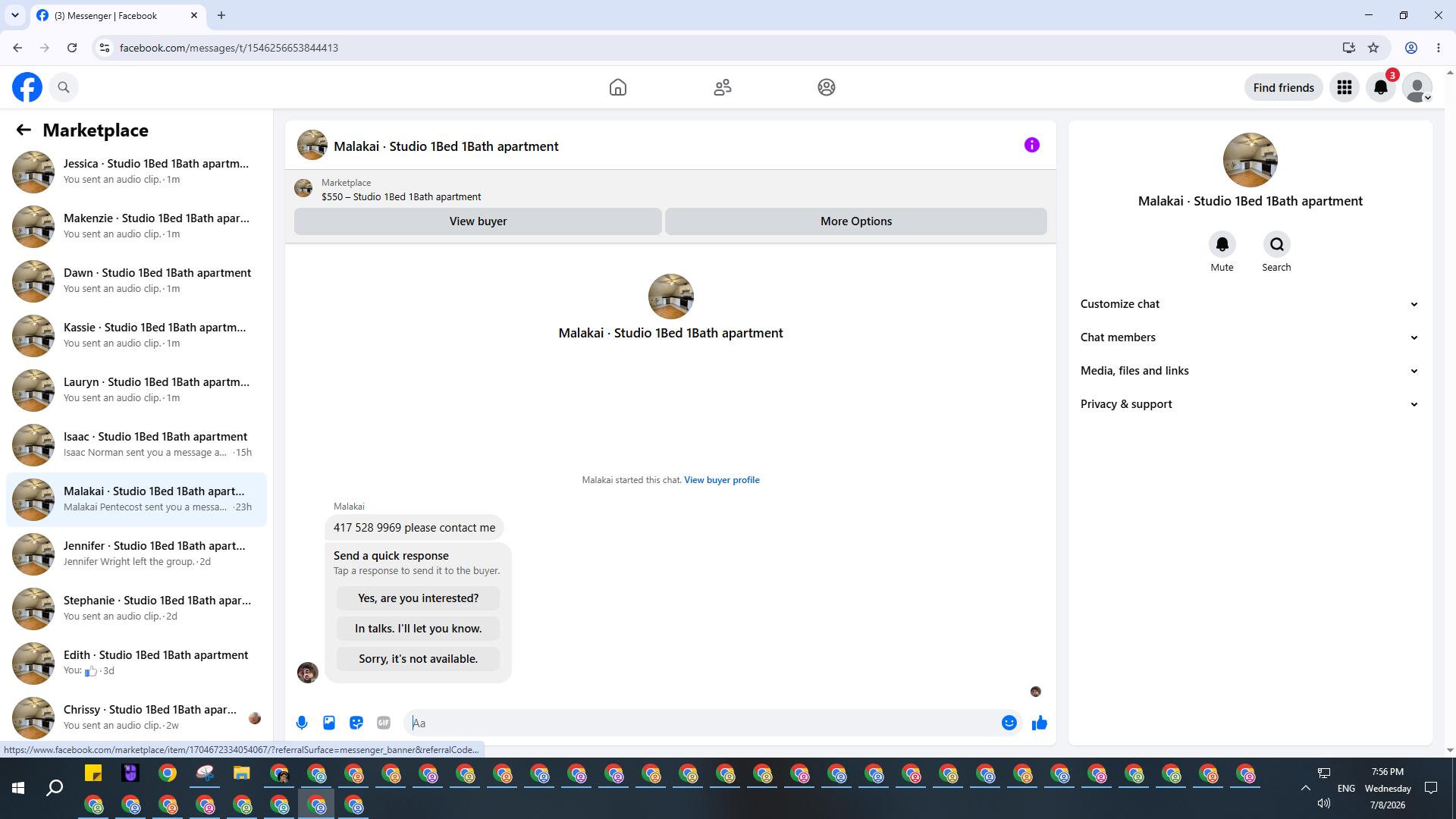The width and height of the screenshot is (1456, 819).
Task: Open Chrome browser options menu
Action: click(x=1439, y=48)
